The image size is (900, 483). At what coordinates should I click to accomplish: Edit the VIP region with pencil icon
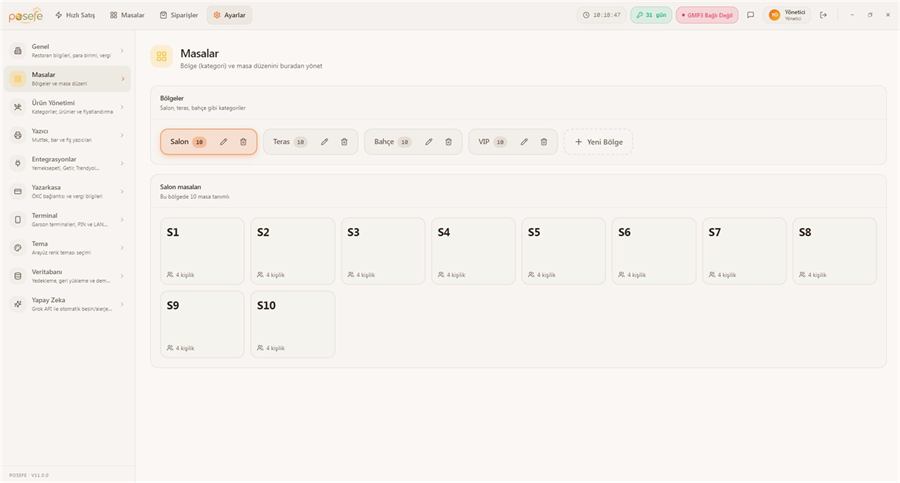(x=524, y=142)
